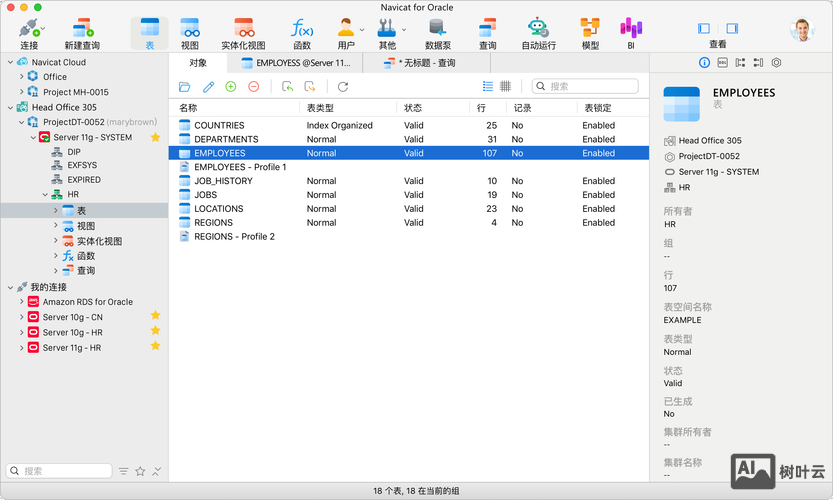Click the export wizard icon

(x=310, y=87)
